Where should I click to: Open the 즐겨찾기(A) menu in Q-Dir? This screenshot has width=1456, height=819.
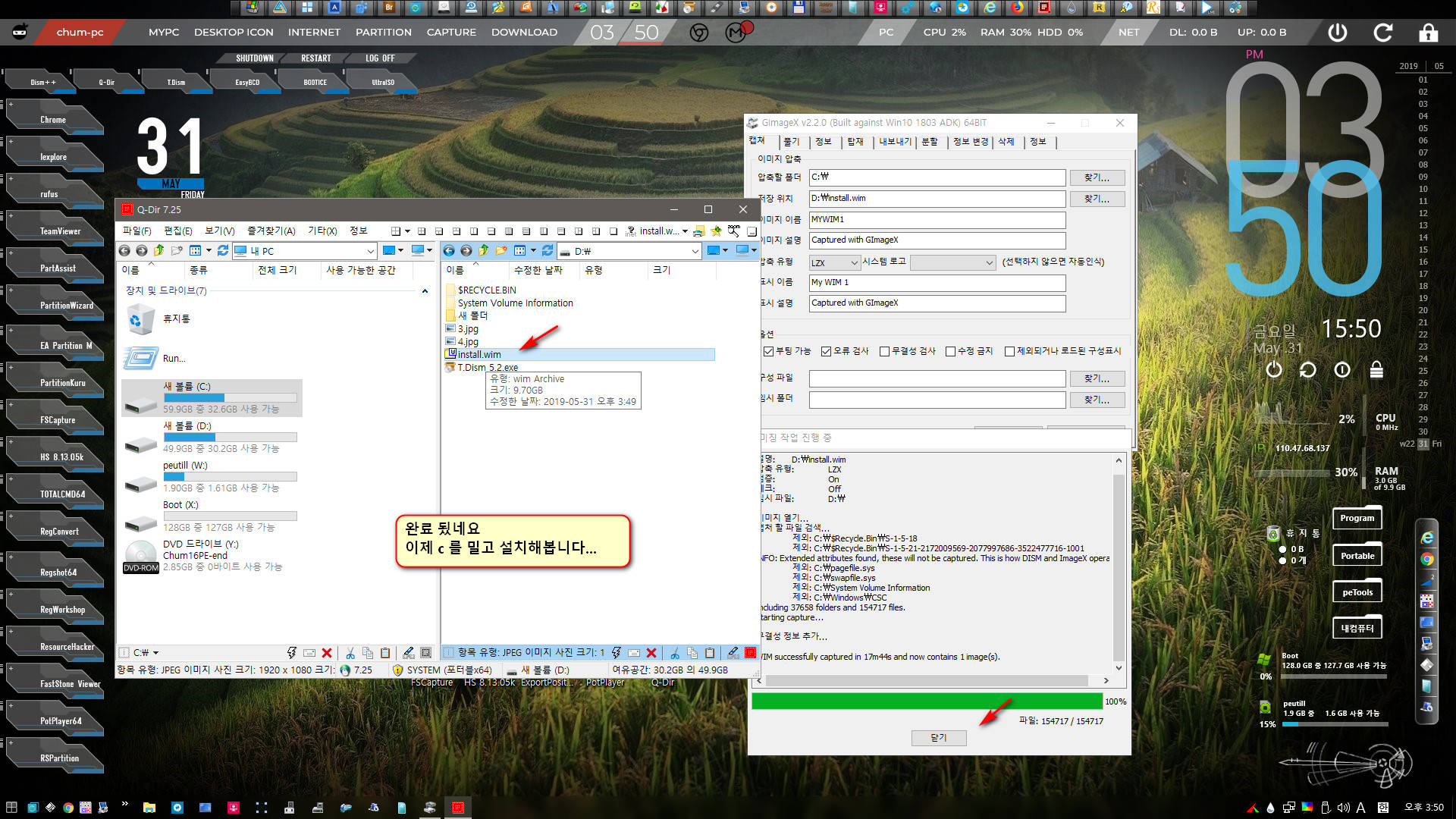[x=271, y=231]
